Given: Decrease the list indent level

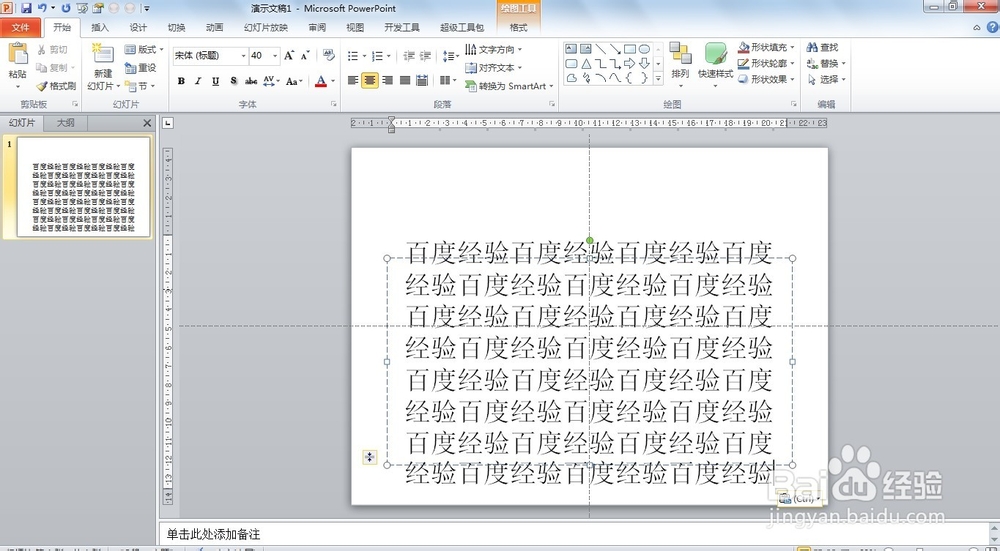Looking at the screenshot, I should click(409, 56).
